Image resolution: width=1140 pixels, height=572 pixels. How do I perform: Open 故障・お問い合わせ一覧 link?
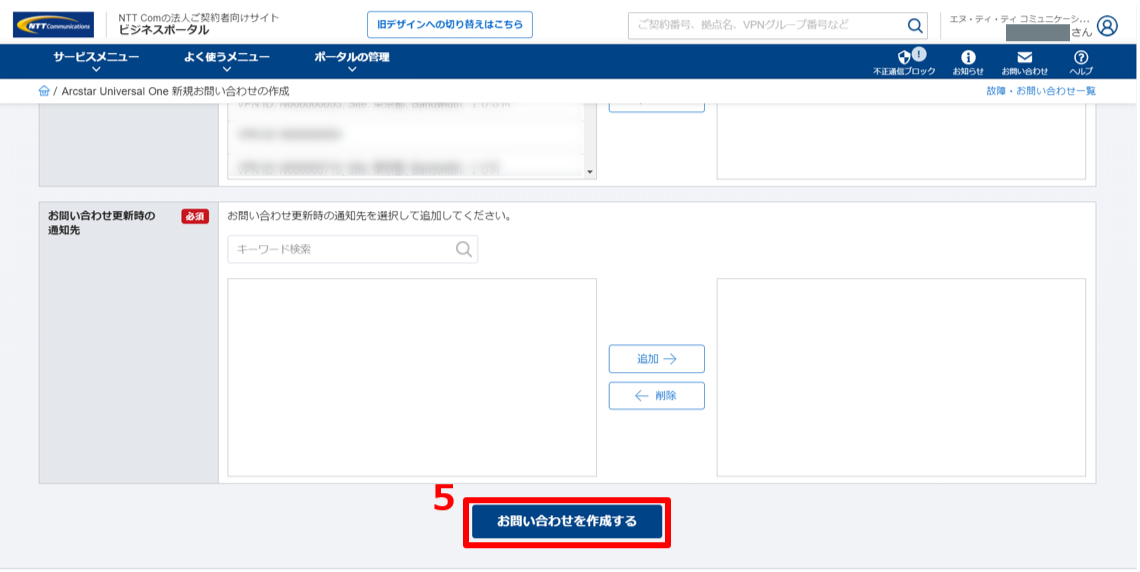click(1040, 91)
